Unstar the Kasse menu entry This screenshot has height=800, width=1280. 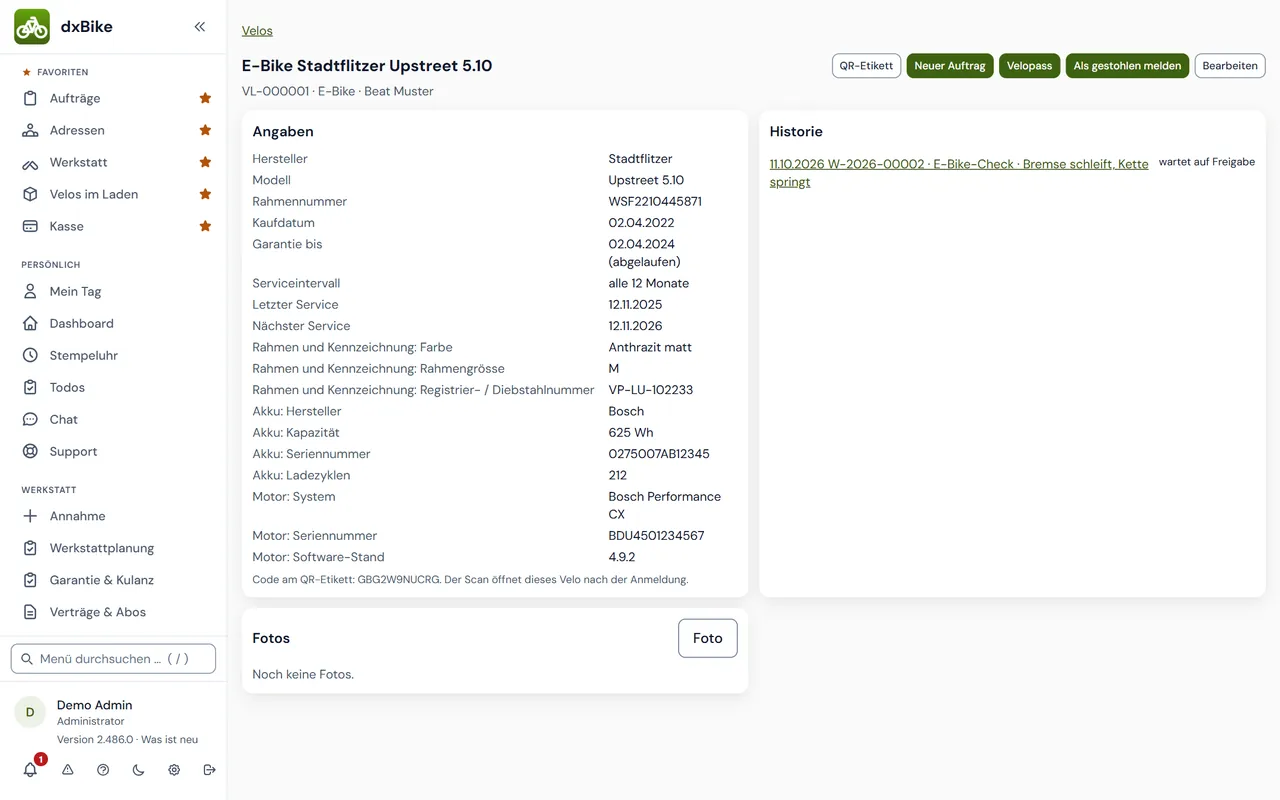pyautogui.click(x=205, y=226)
